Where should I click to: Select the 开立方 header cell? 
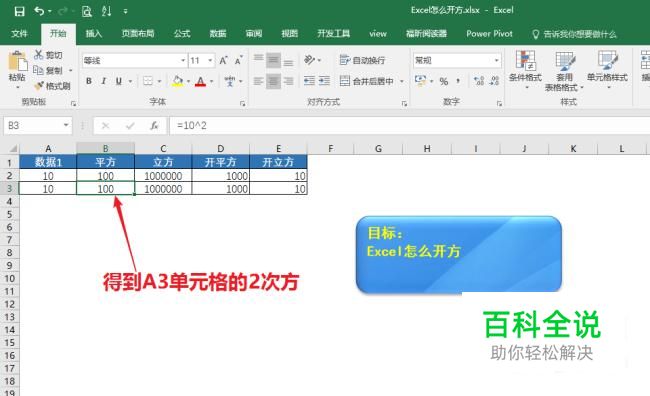[278, 162]
